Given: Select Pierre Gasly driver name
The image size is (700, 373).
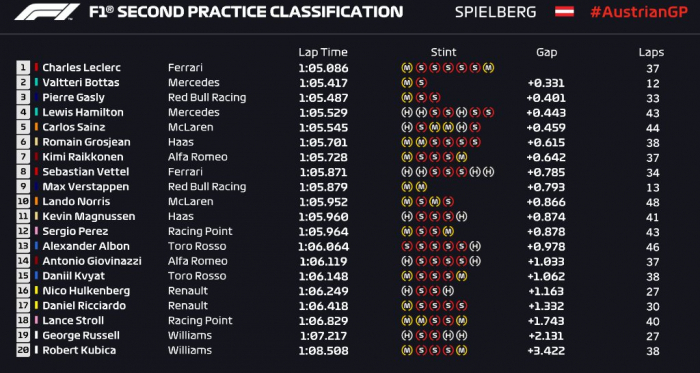Looking at the screenshot, I should (x=74, y=98).
